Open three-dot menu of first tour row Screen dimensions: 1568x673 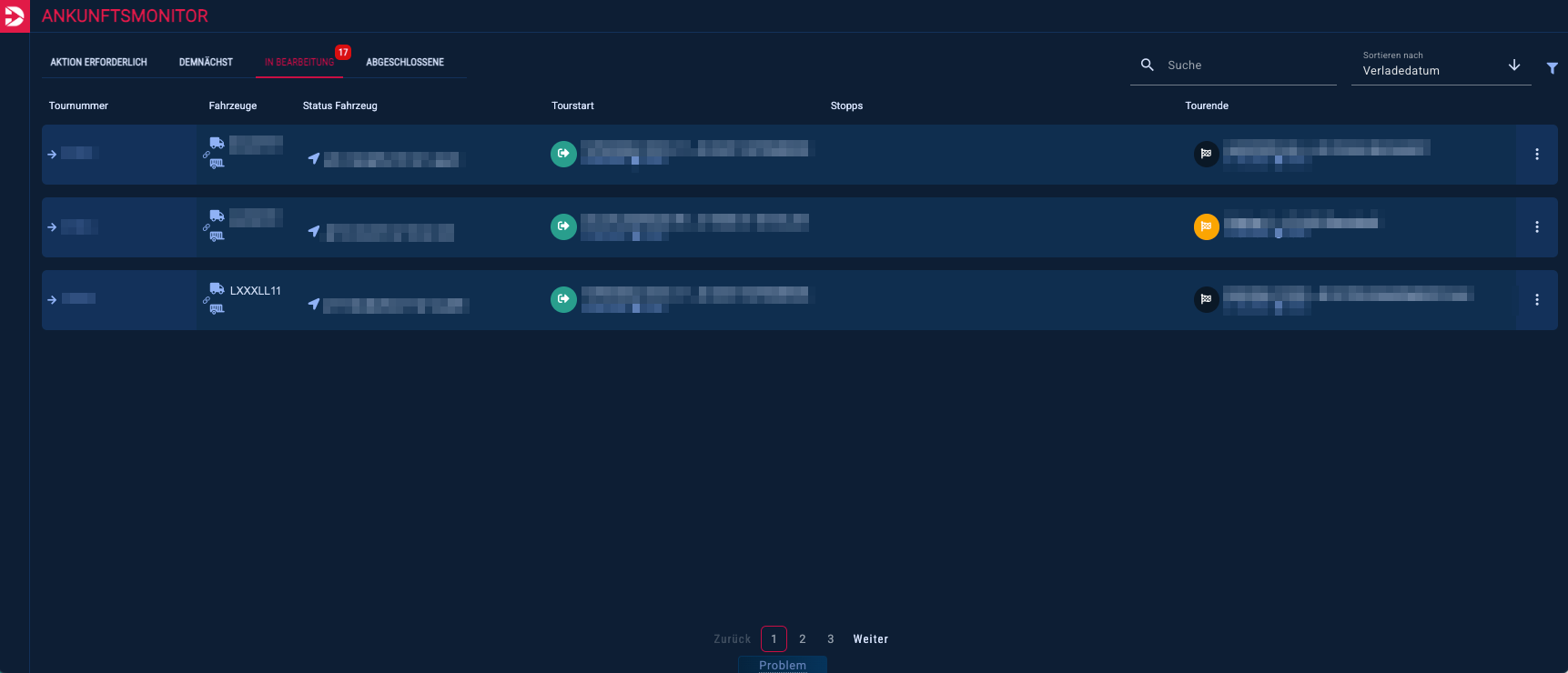pos(1536,155)
